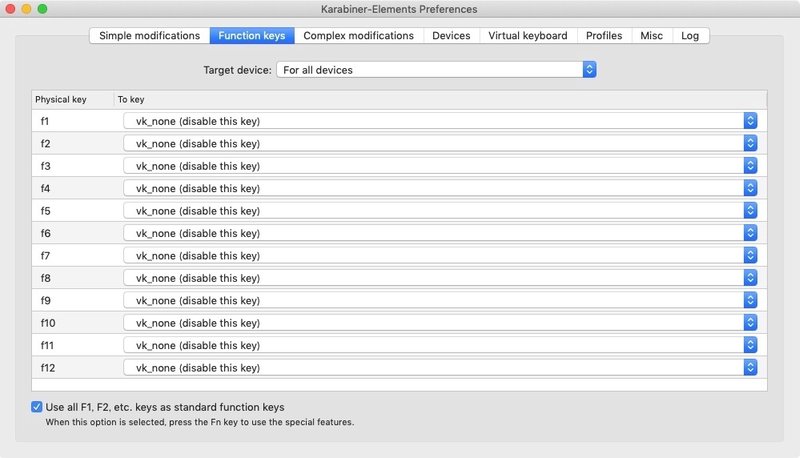The width and height of the screenshot is (800, 458).
Task: Minimize the Preferences window with yellow button
Action: 27,9
